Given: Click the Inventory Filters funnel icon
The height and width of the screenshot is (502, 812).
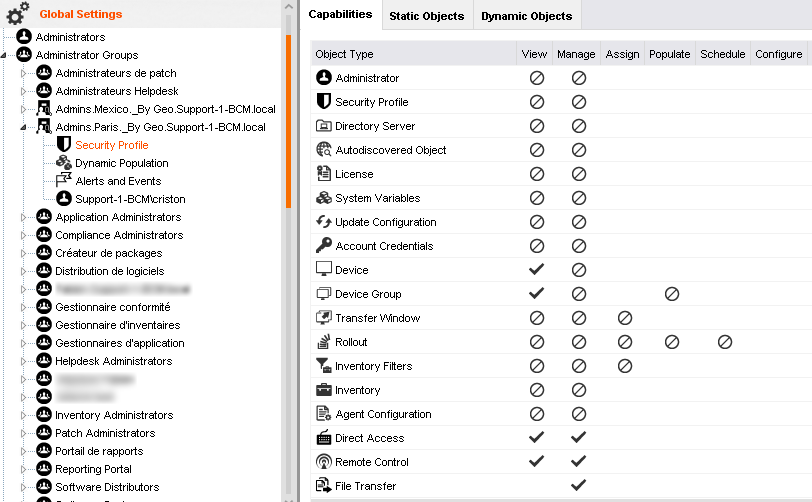Looking at the screenshot, I should [324, 366].
